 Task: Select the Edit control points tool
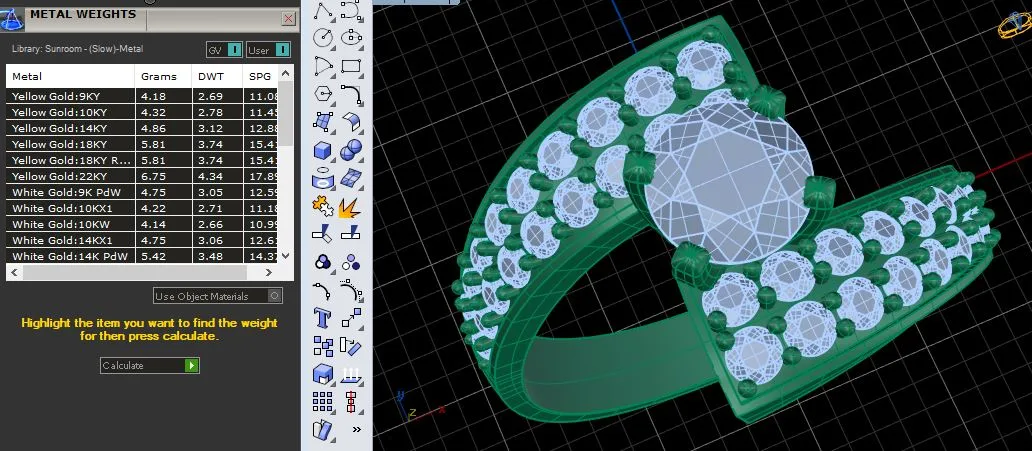click(323, 290)
